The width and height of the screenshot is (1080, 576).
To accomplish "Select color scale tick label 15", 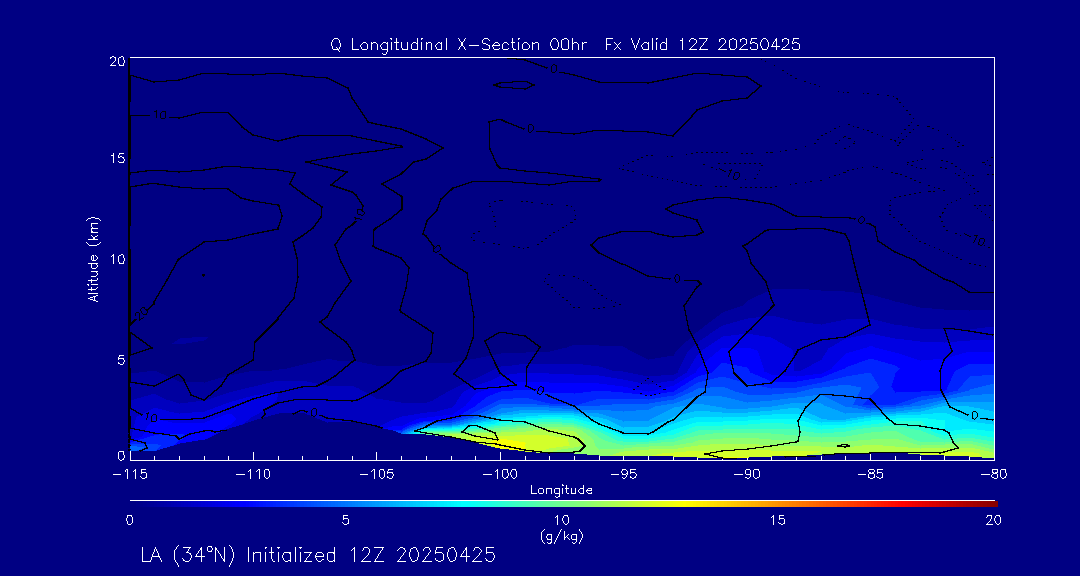I will pos(778,521).
